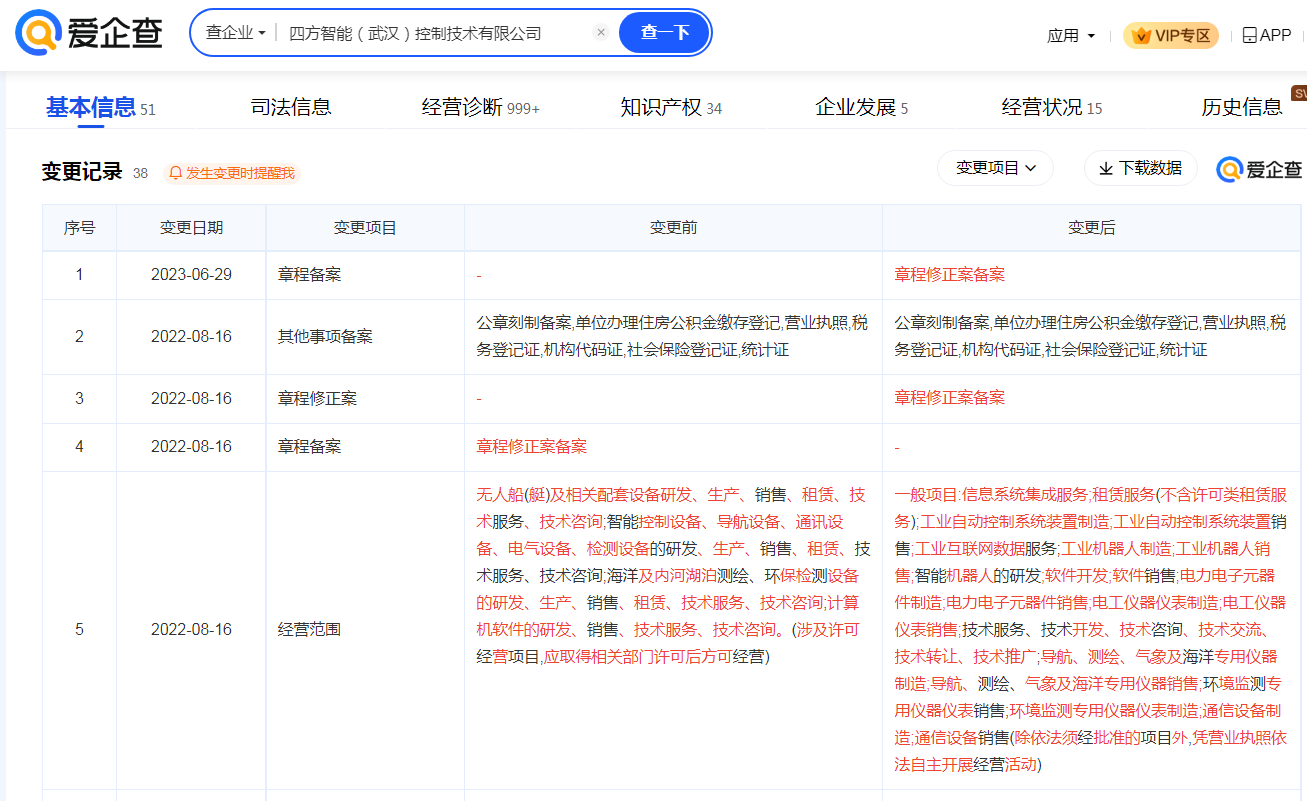Click row 5 变更后 business scope text

point(1091,630)
